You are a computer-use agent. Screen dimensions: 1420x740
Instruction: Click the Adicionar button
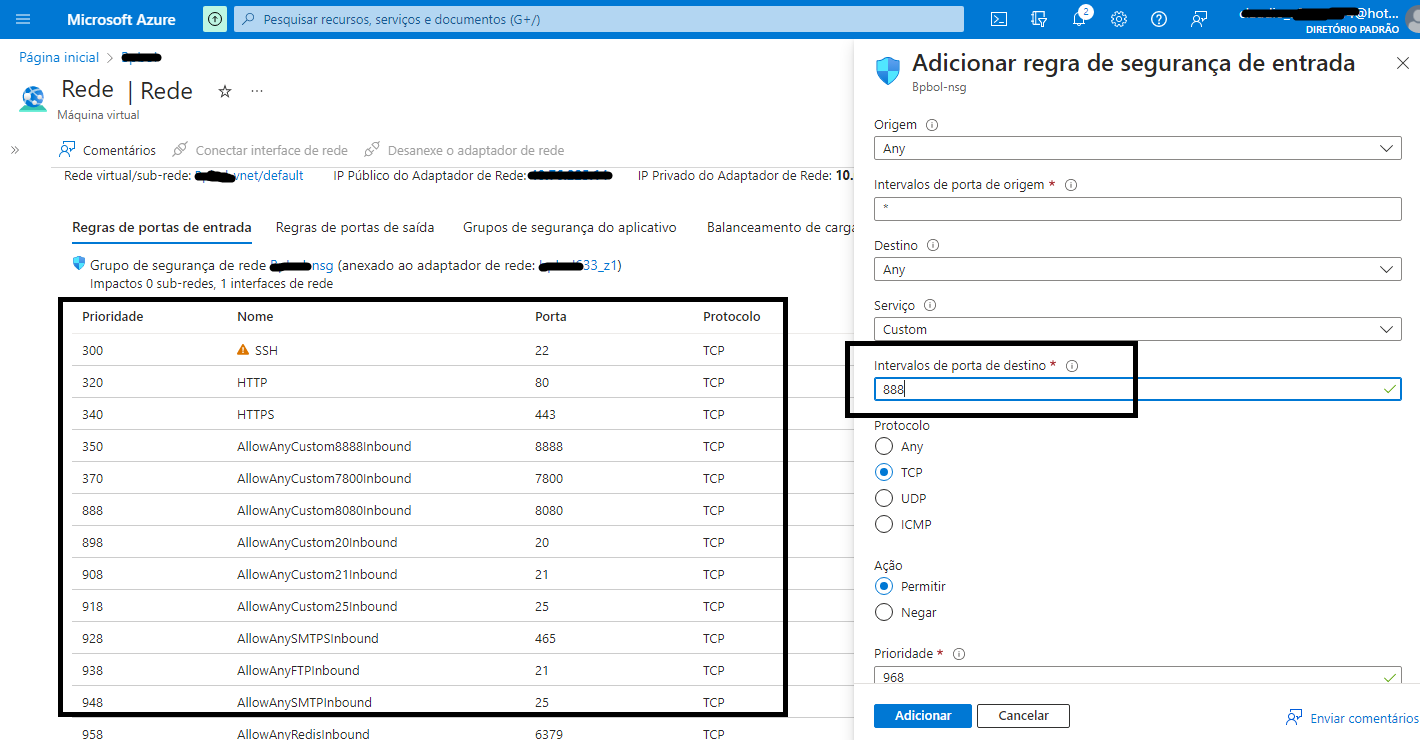pos(923,715)
